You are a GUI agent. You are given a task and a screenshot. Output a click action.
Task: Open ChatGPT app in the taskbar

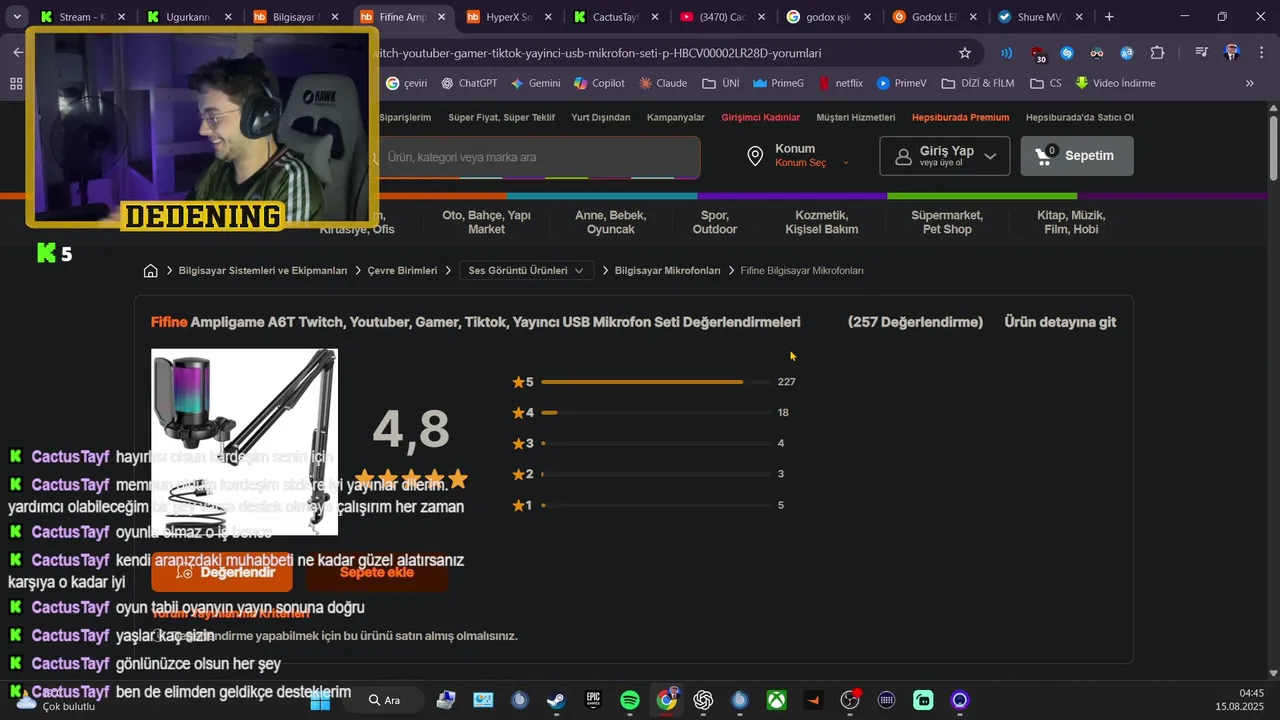703,700
